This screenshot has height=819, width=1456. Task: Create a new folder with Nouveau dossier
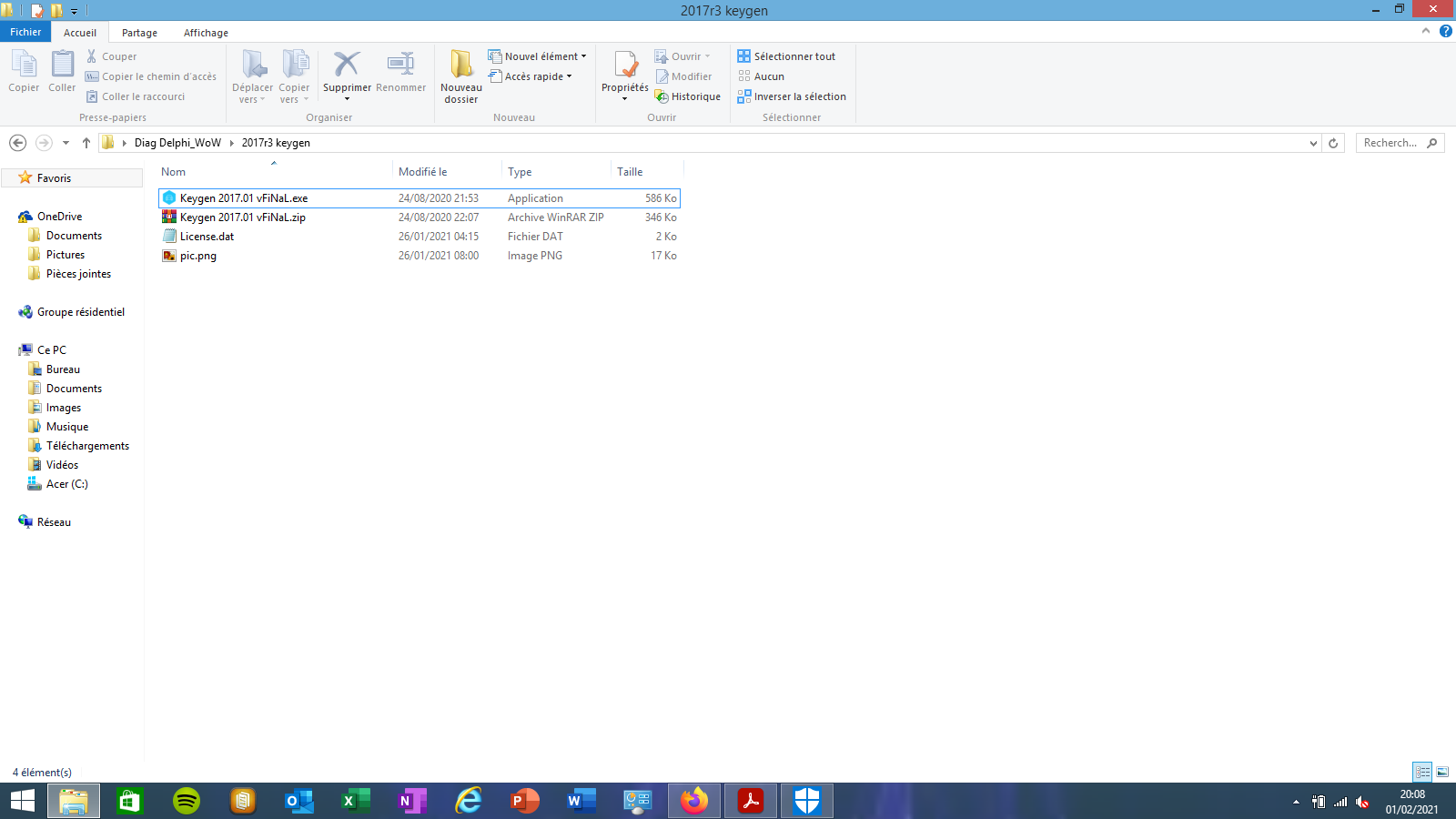click(x=461, y=66)
